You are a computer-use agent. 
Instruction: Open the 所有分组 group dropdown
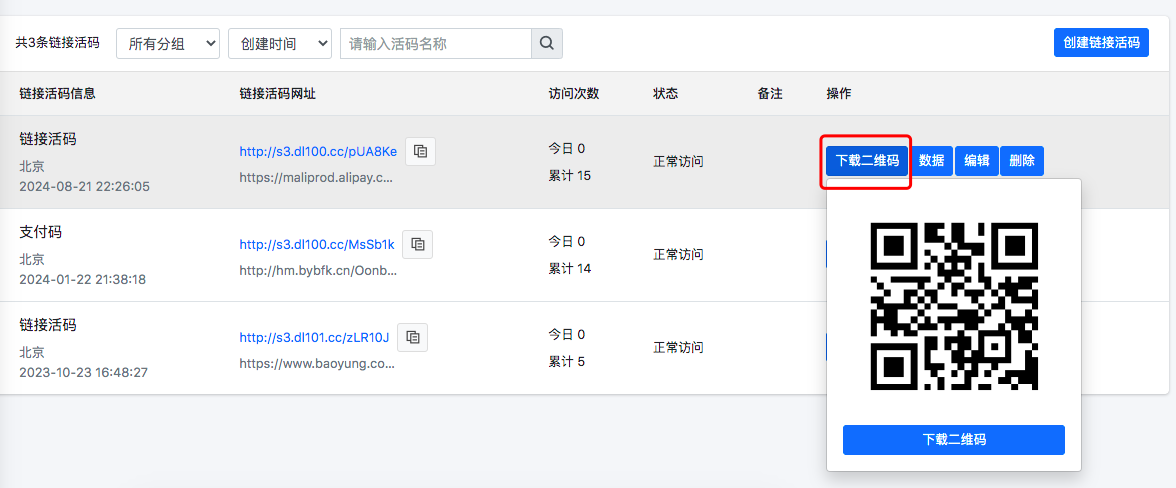pyautogui.click(x=168, y=43)
